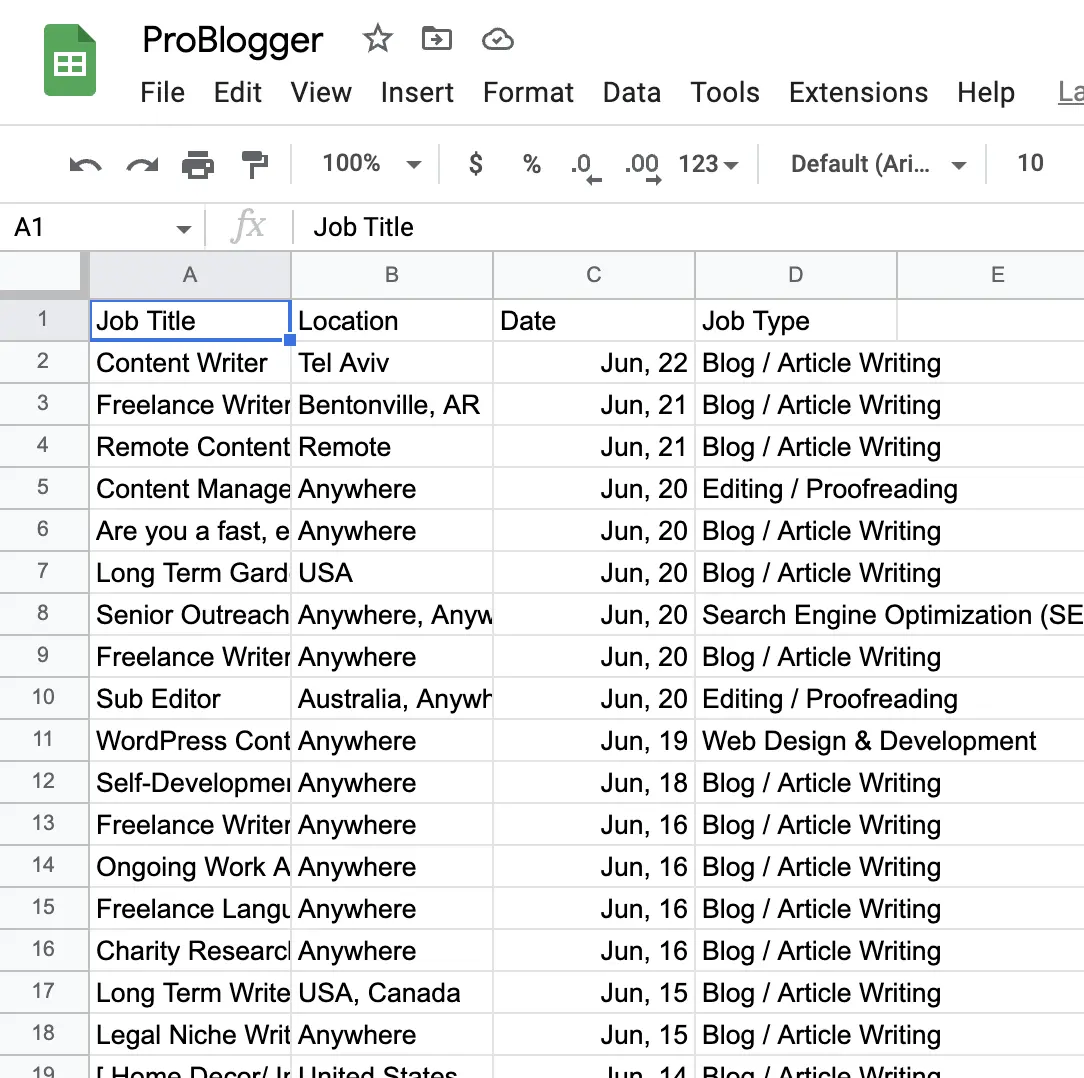
Task: Click the USA, Canada cell
Action: click(392, 993)
